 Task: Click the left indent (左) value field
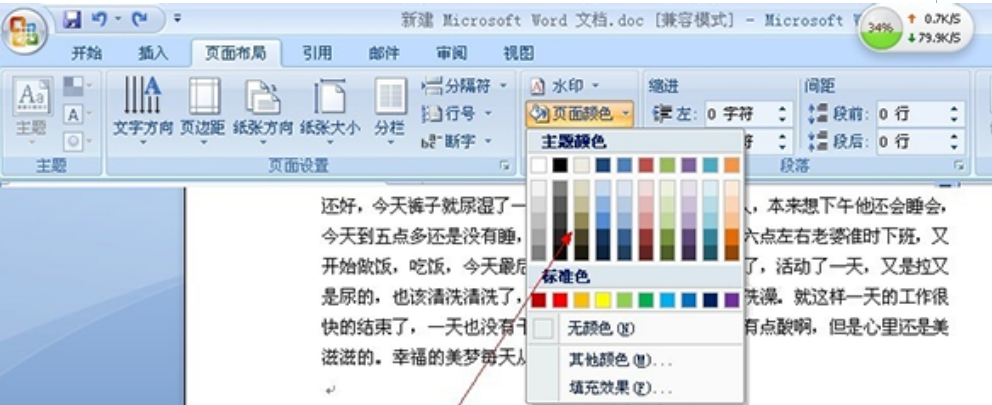click(x=738, y=115)
